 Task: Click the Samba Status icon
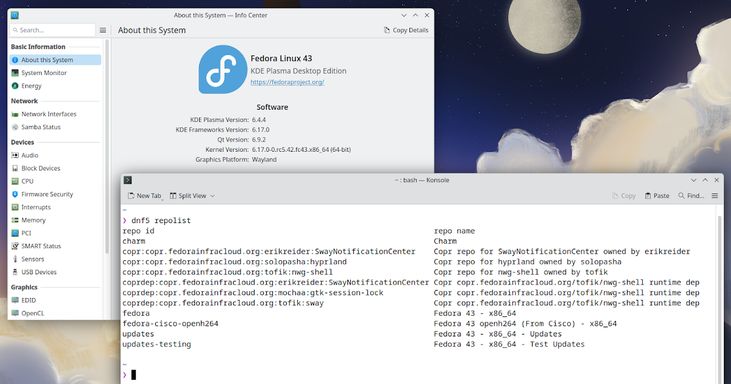(x=15, y=127)
